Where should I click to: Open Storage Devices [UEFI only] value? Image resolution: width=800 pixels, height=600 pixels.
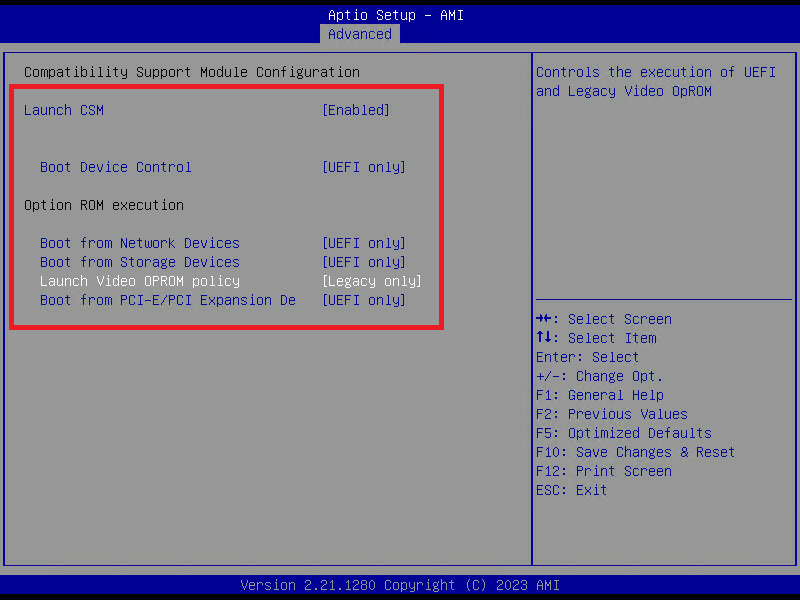pyautogui.click(x=364, y=262)
